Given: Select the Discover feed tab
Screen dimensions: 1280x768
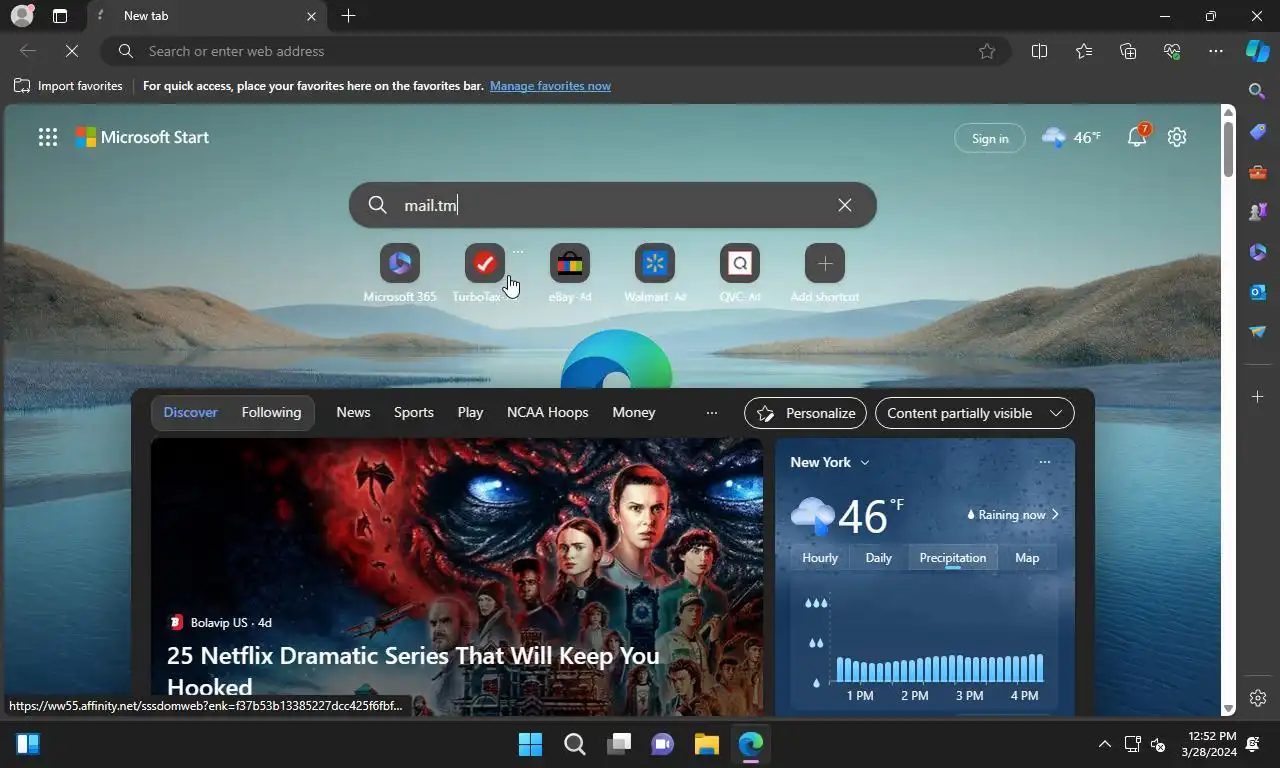Looking at the screenshot, I should [x=191, y=412].
